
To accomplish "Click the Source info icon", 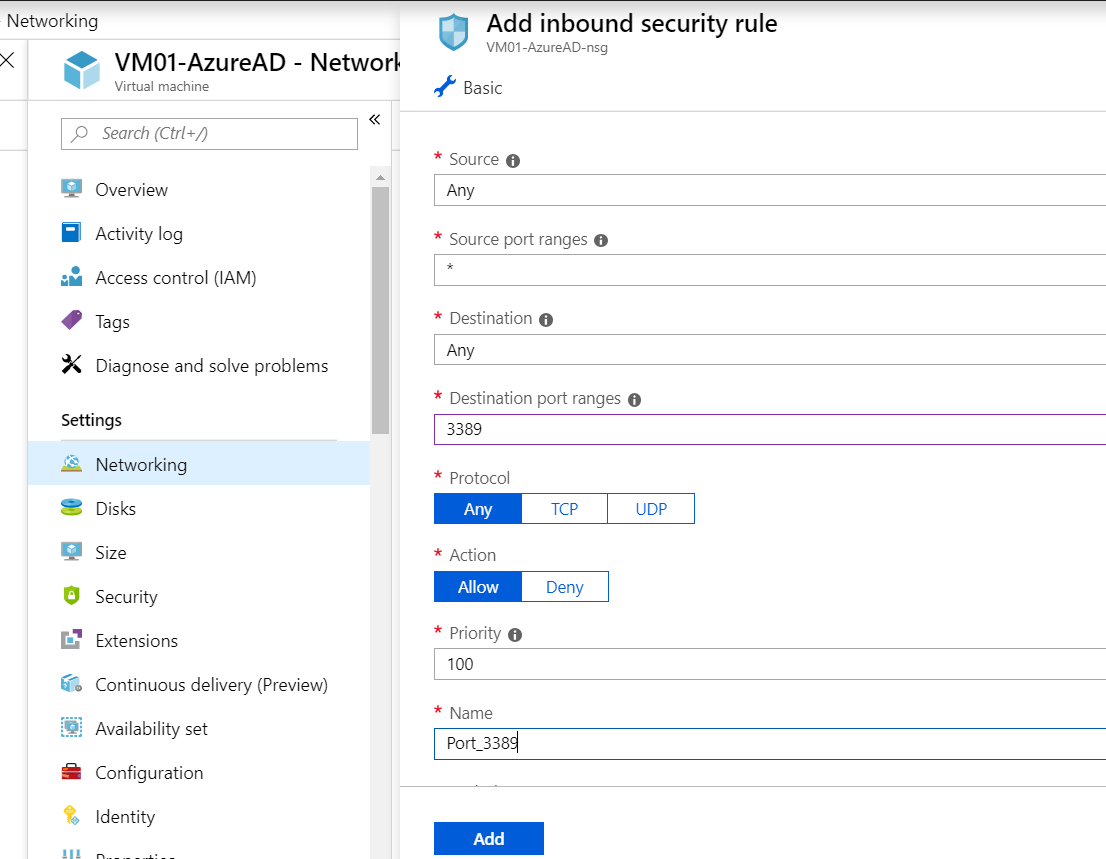I will (x=513, y=160).
